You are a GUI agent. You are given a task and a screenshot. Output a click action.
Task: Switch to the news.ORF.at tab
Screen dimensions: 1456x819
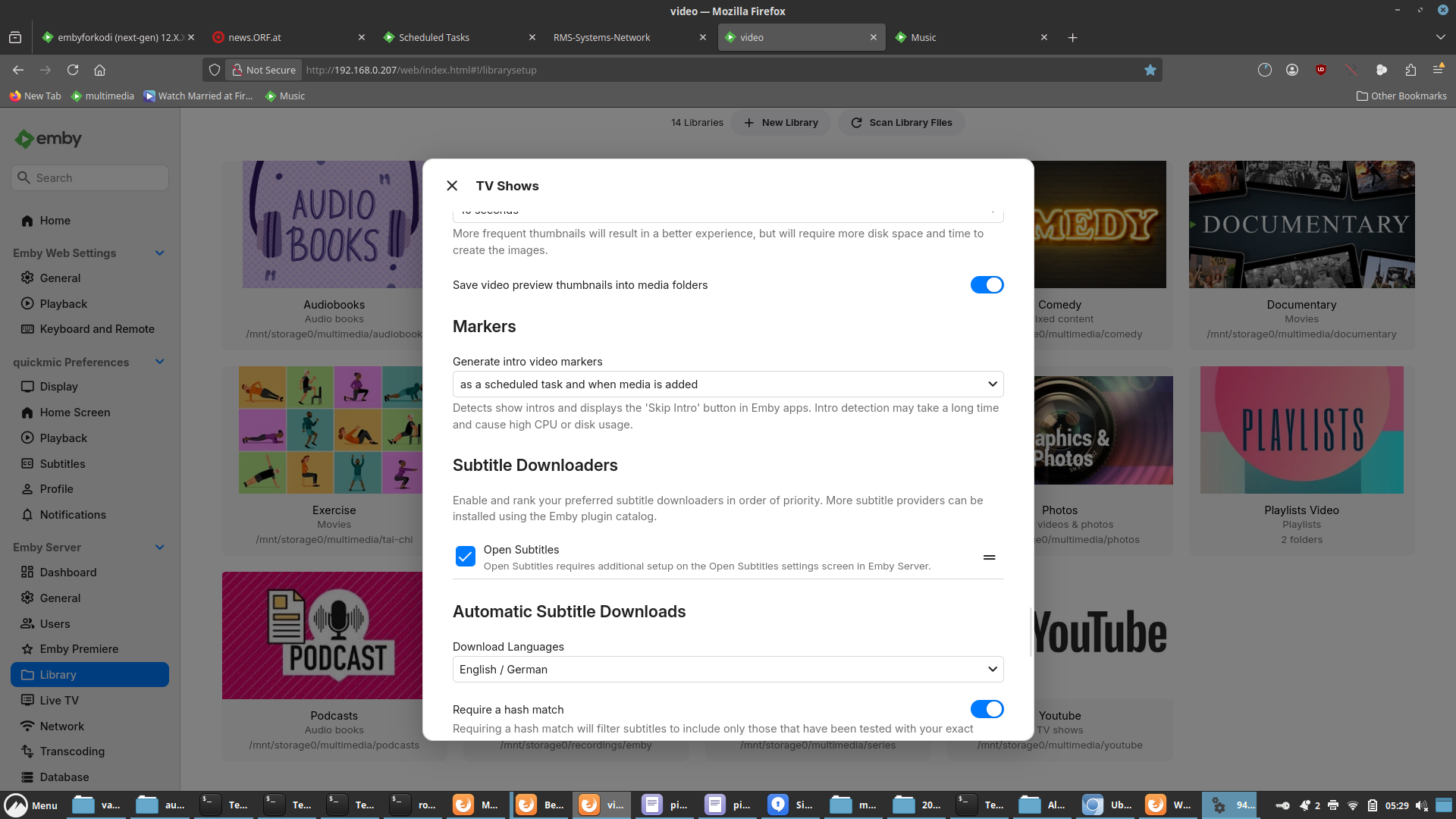[288, 37]
